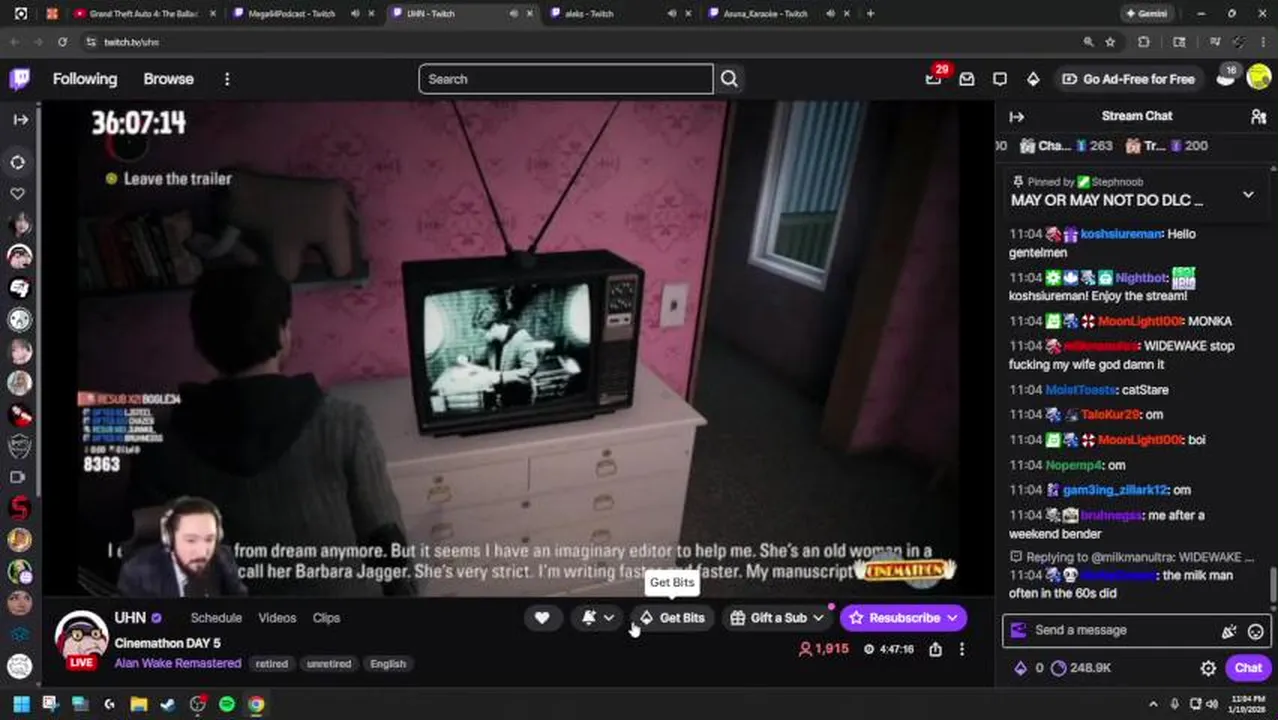Open stream options three-dot menu
Screen dimensions: 1278x720
click(x=962, y=649)
